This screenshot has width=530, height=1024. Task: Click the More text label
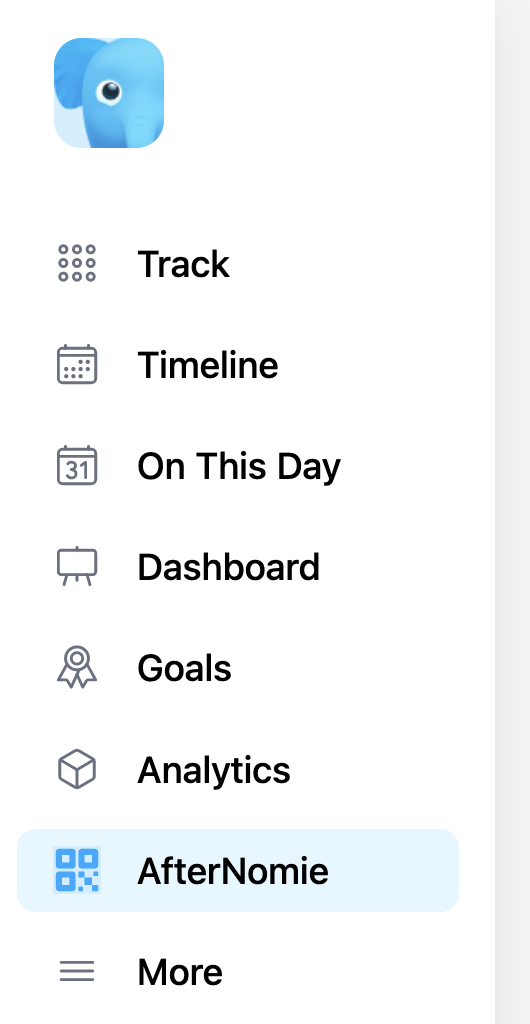(180, 972)
